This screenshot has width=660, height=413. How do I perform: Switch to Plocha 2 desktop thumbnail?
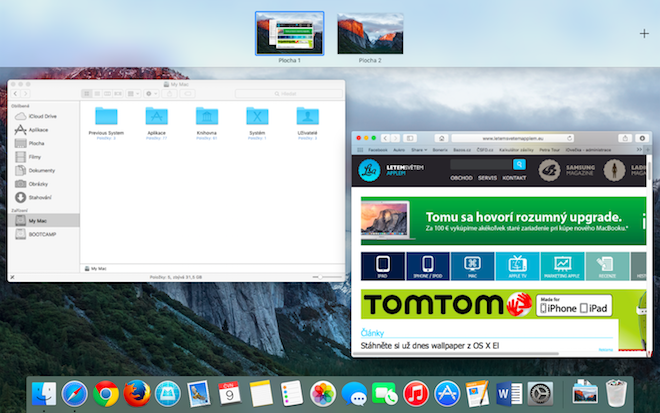click(x=370, y=33)
